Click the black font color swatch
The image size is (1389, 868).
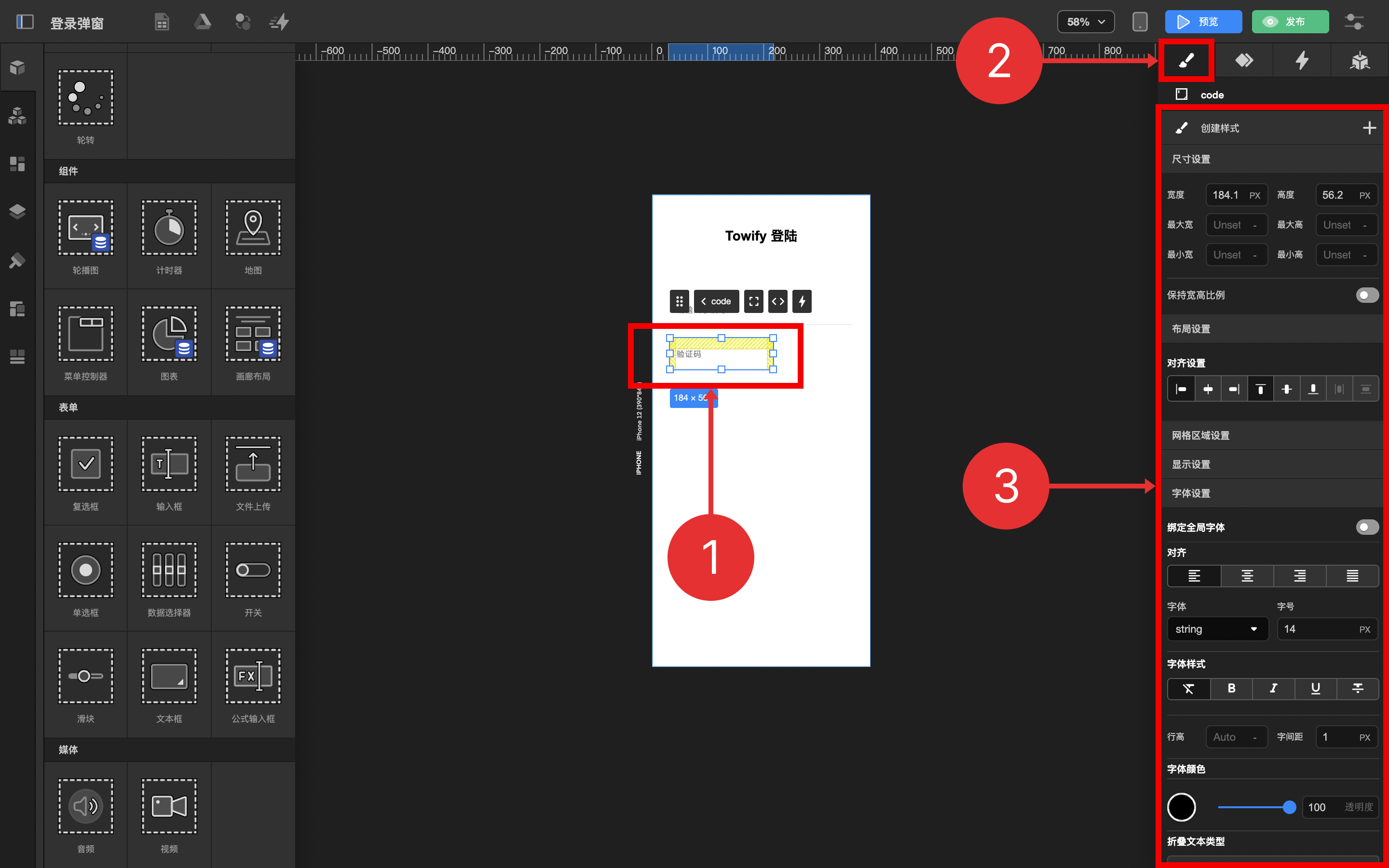pos(1181,807)
